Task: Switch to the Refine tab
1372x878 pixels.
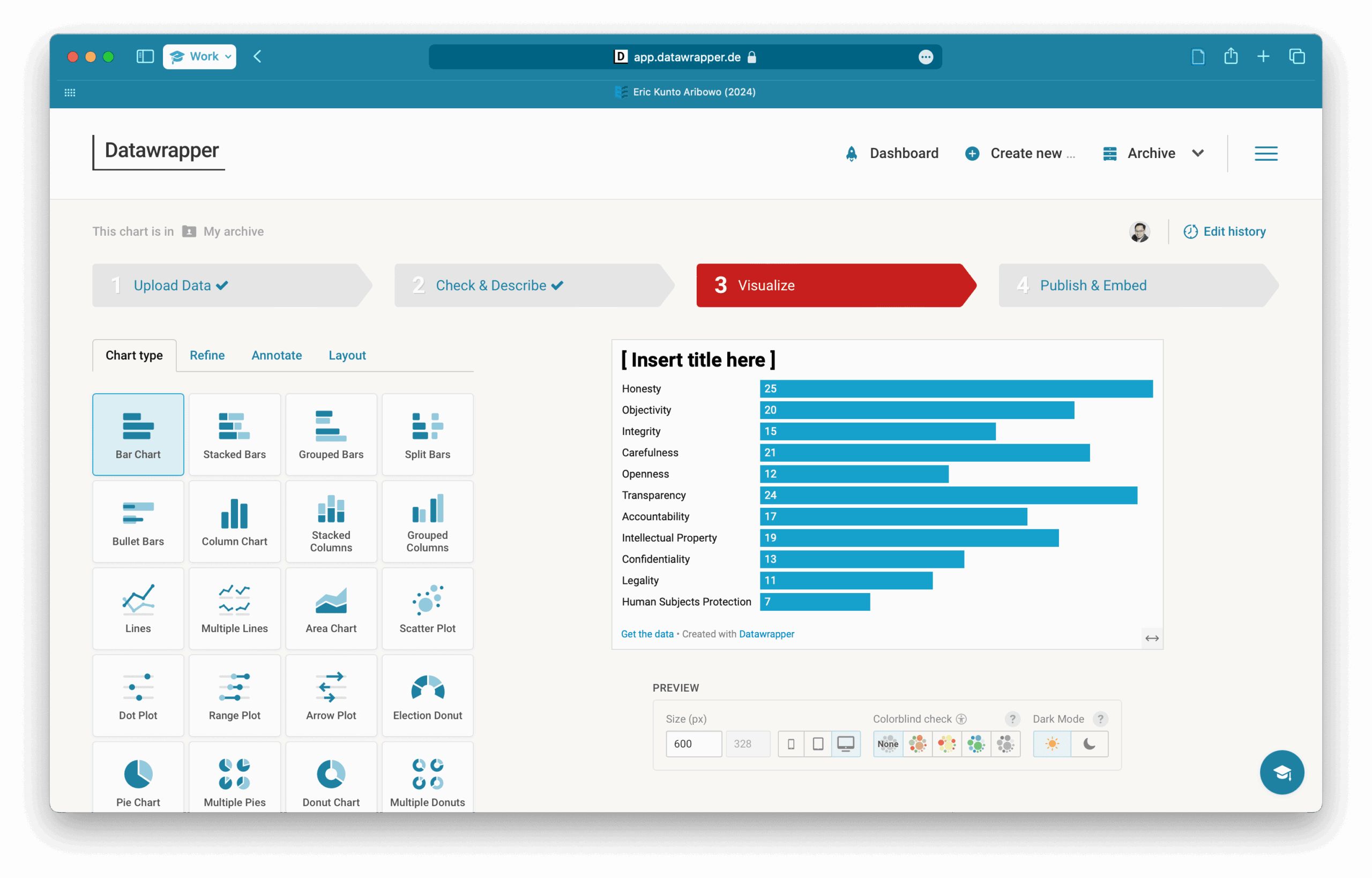Action: point(207,355)
